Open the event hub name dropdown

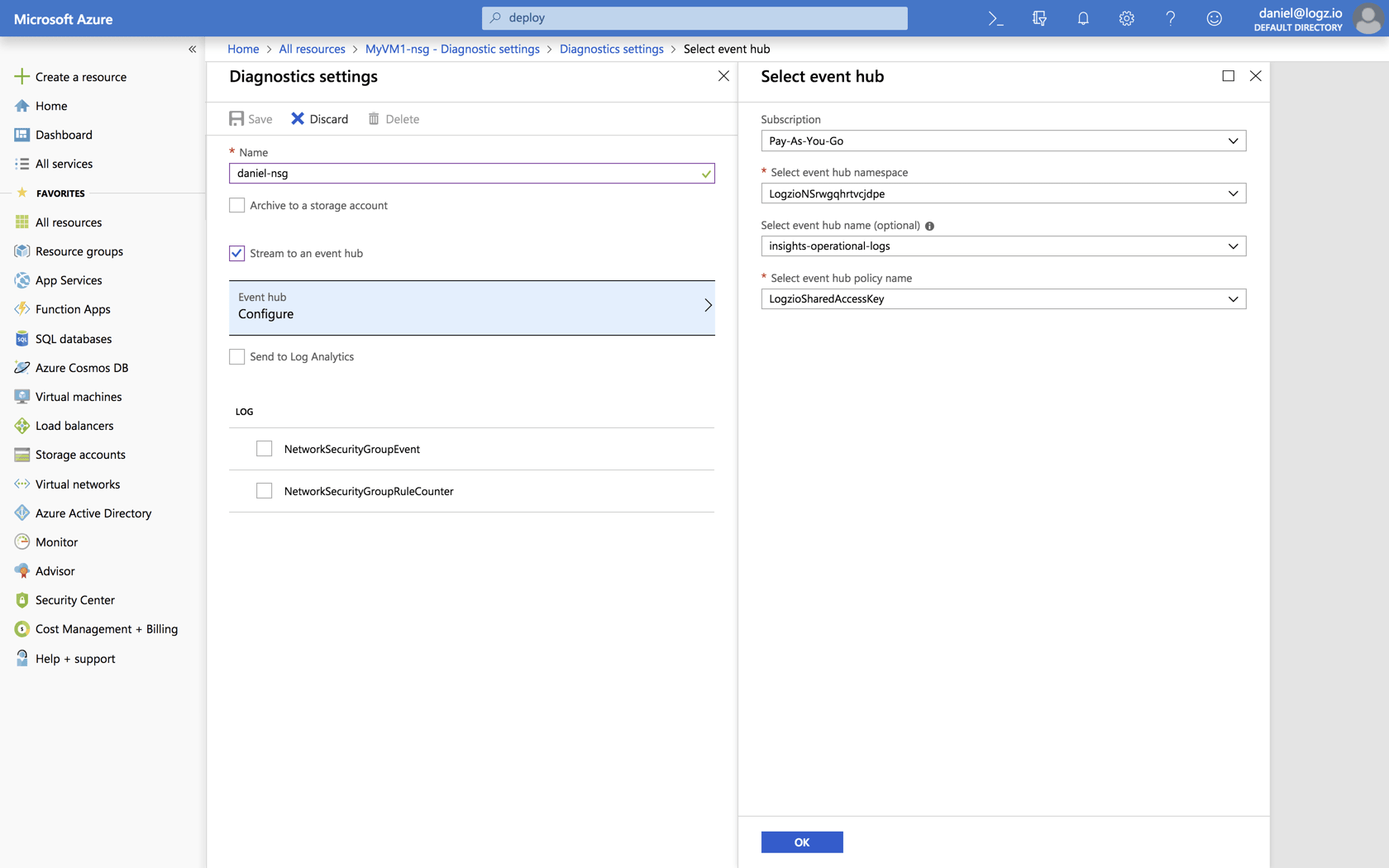tap(1003, 246)
